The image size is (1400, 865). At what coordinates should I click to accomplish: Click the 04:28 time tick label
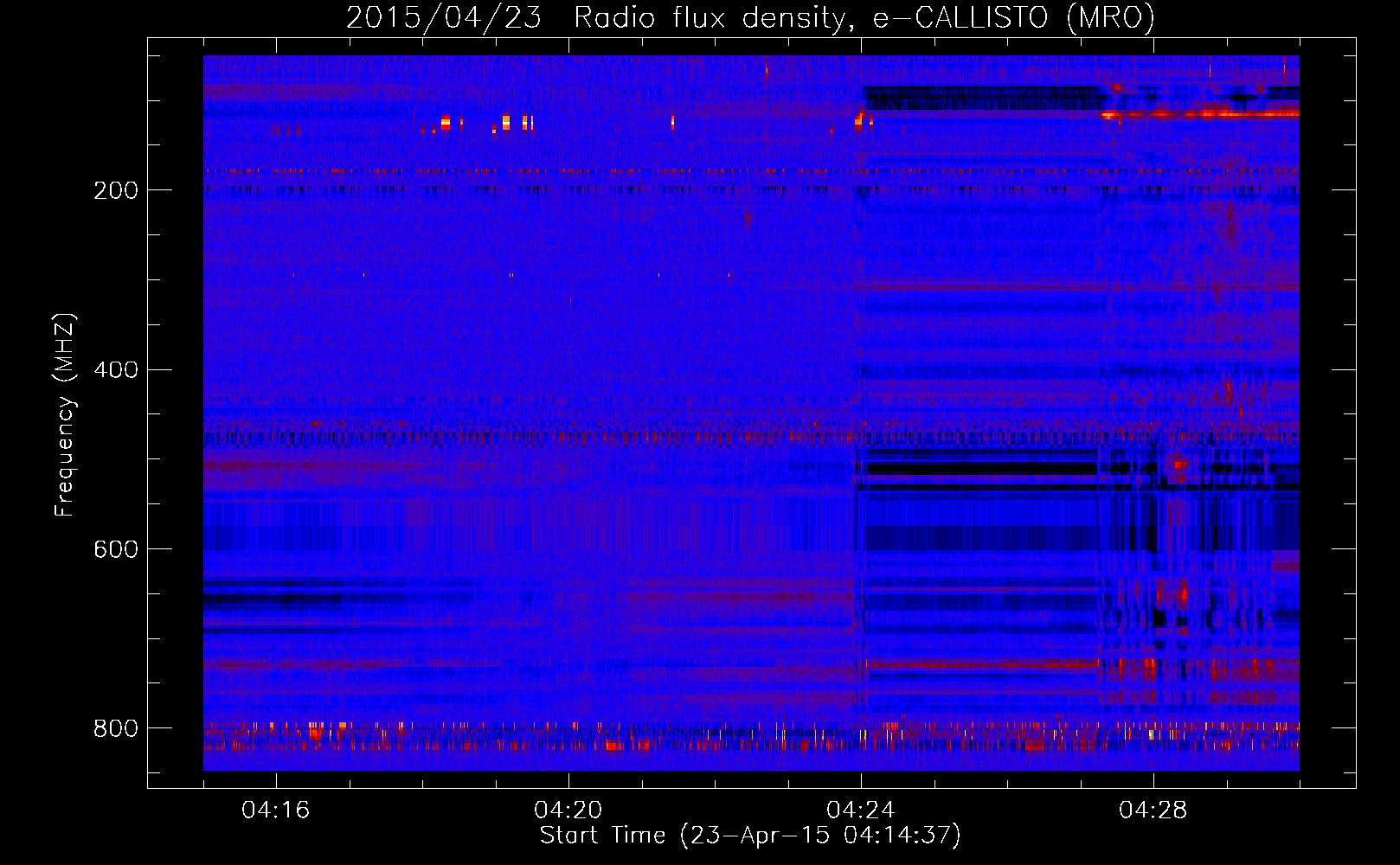point(1153,811)
